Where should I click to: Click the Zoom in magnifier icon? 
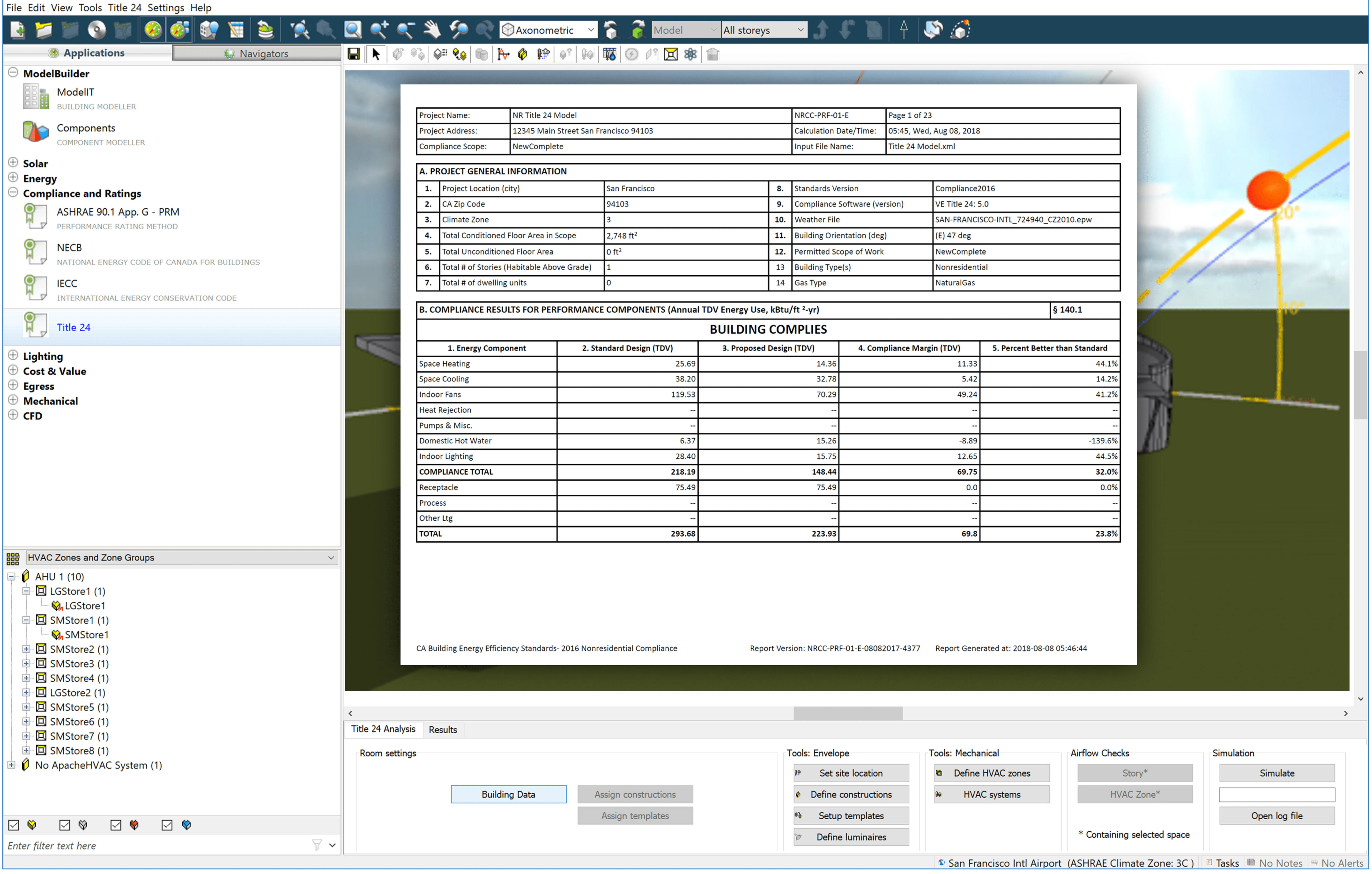(x=379, y=30)
